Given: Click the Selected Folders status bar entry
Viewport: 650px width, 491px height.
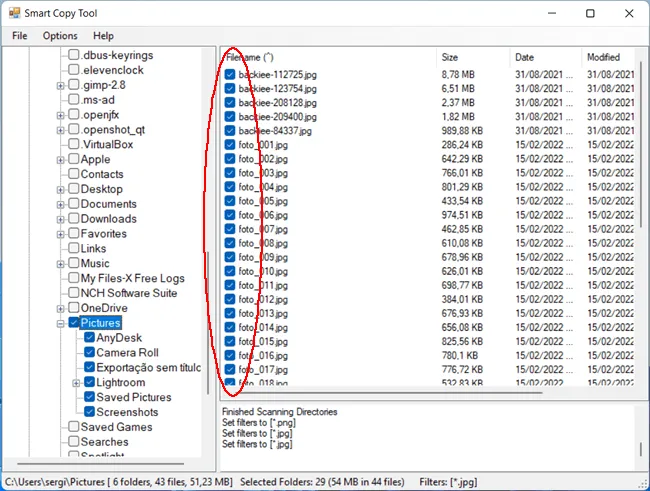Looking at the screenshot, I should (x=322, y=482).
